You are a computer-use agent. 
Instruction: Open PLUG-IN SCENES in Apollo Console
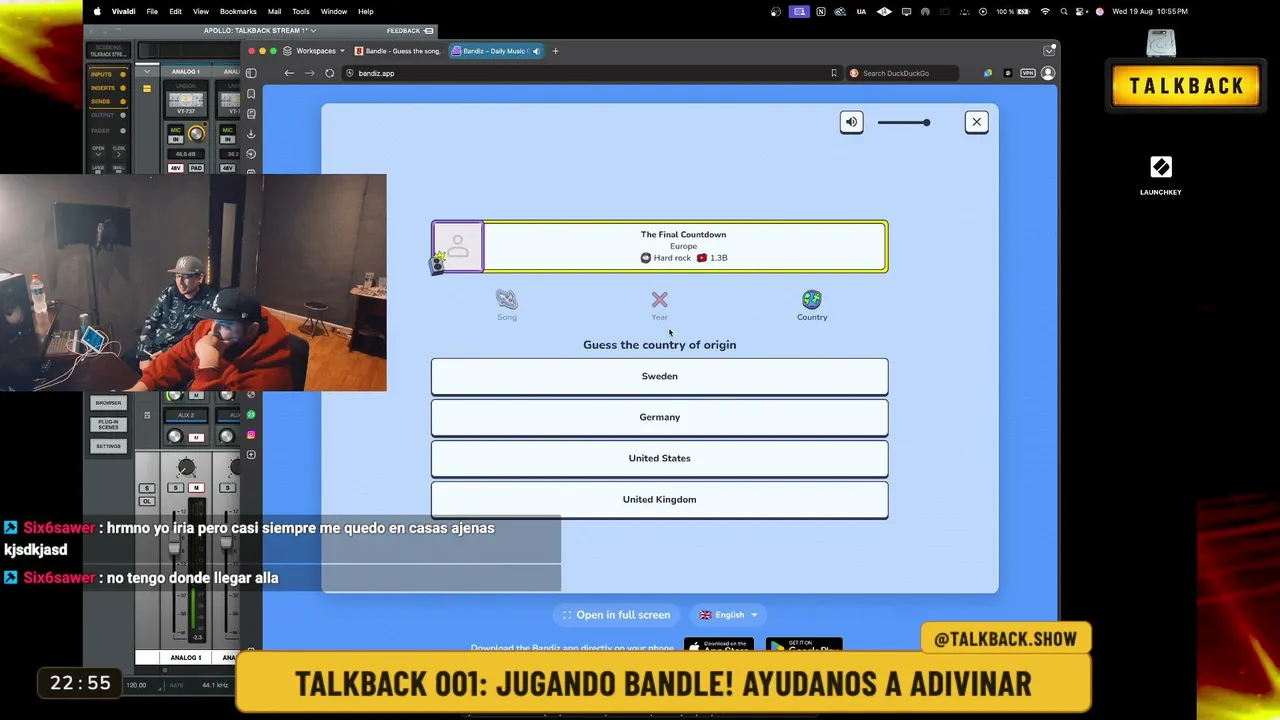tap(108, 424)
